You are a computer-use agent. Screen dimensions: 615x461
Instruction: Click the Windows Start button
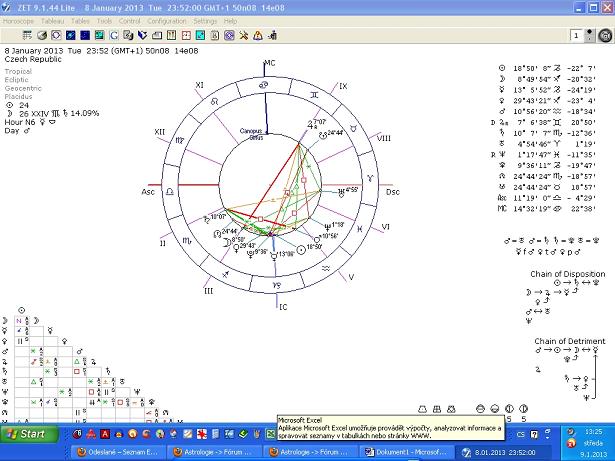pos(29,434)
